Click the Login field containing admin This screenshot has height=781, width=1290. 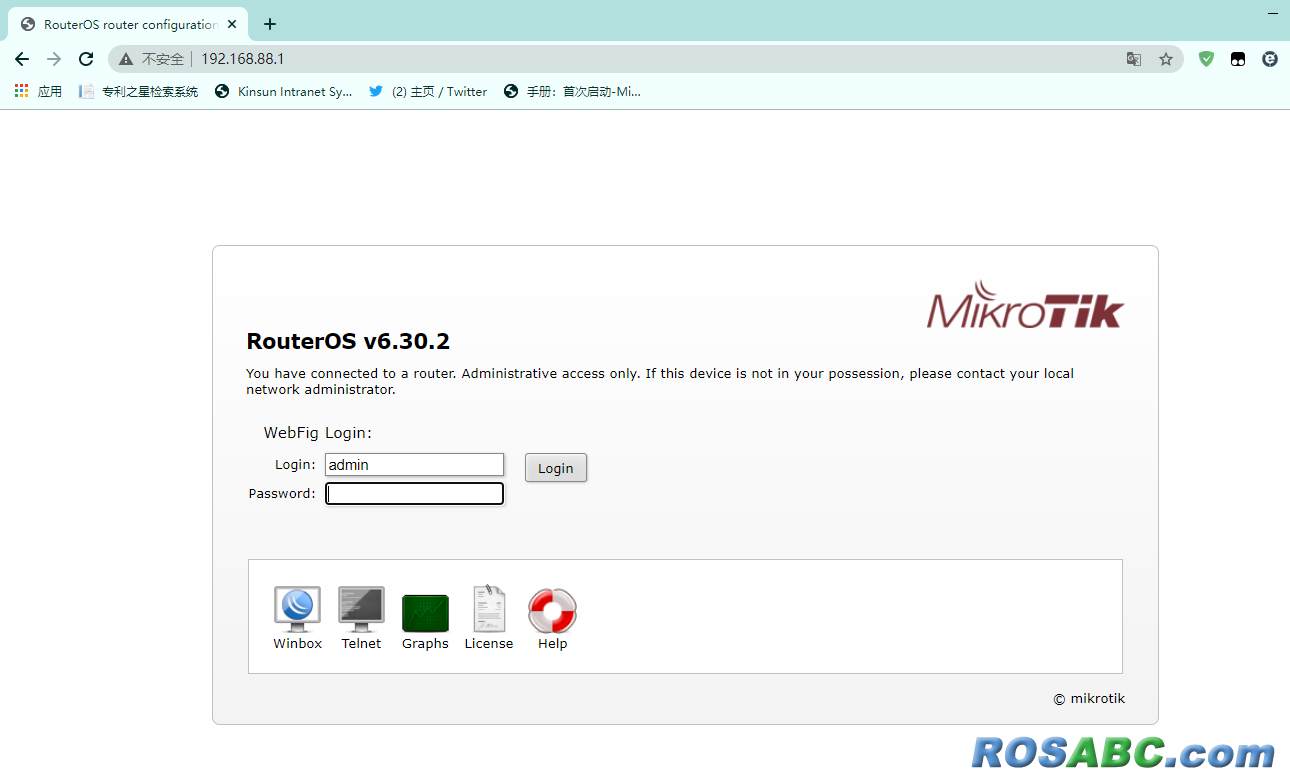414,464
